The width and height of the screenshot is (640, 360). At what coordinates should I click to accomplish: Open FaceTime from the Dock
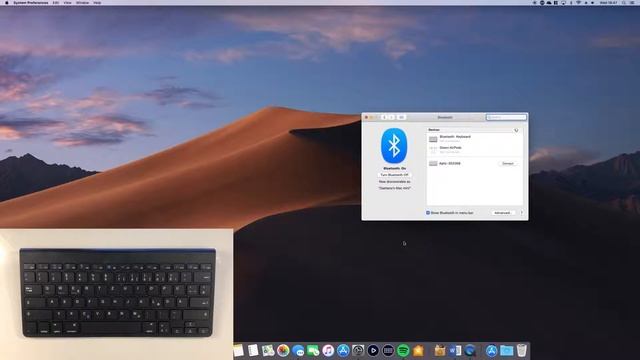click(x=313, y=351)
